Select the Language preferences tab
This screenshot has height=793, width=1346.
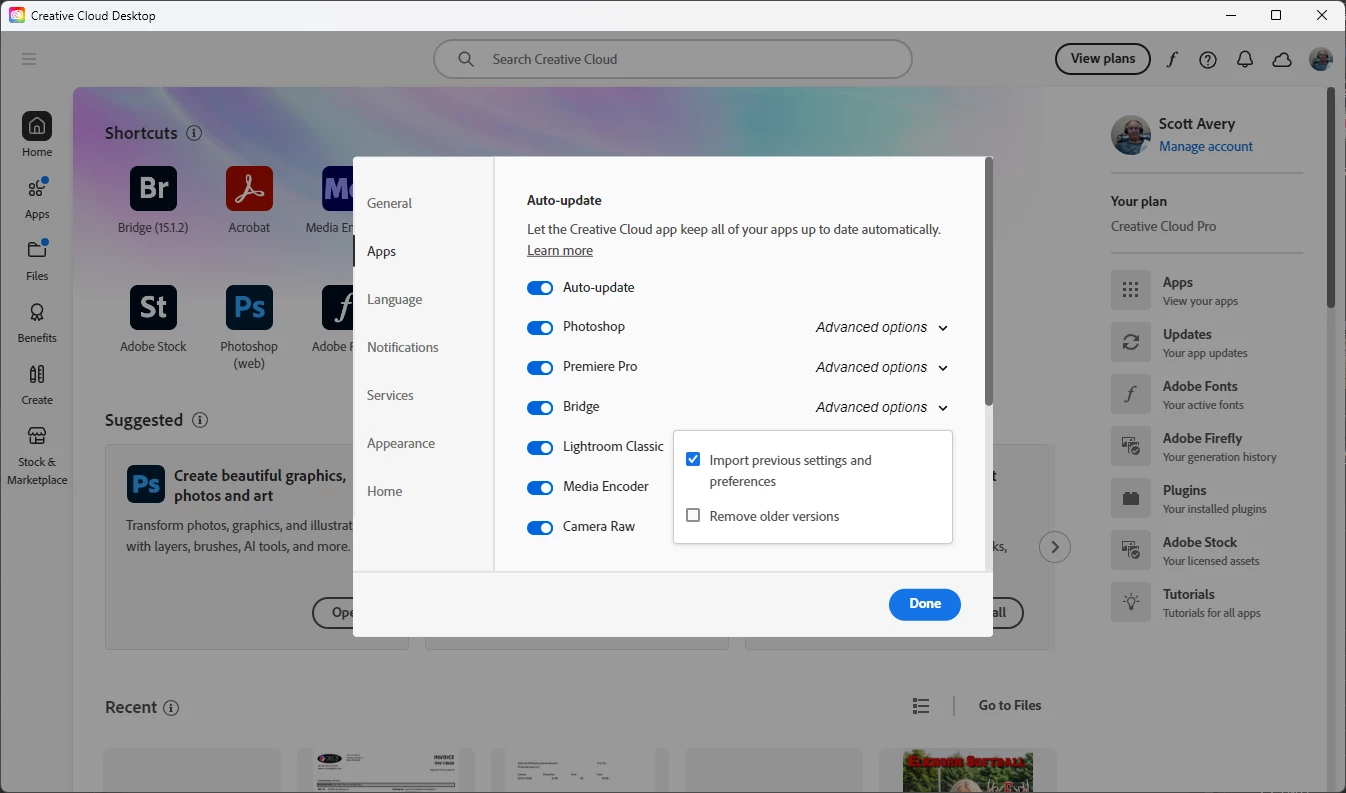coord(394,299)
